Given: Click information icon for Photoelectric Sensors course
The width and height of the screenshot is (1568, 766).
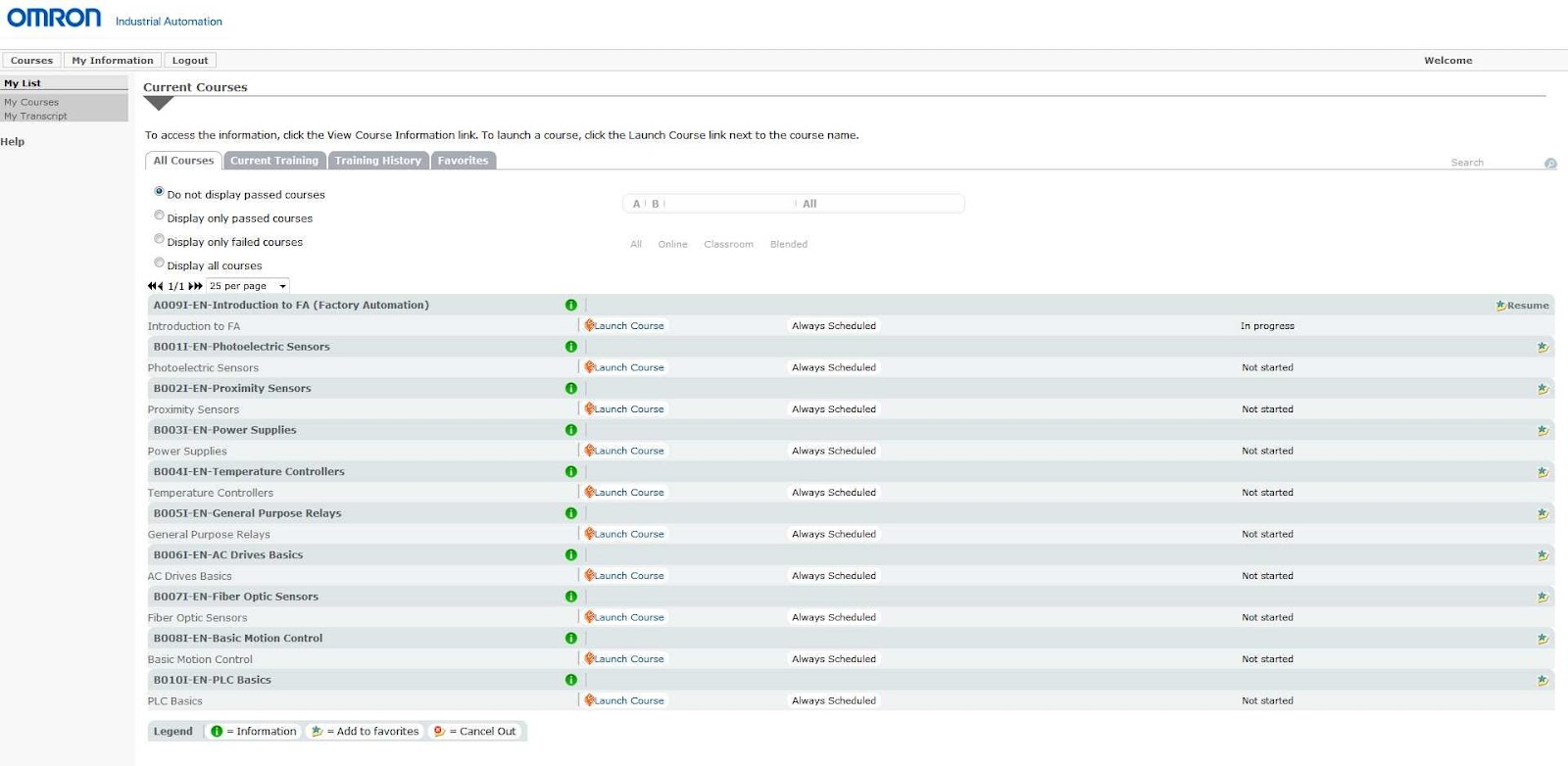Looking at the screenshot, I should [571, 347].
